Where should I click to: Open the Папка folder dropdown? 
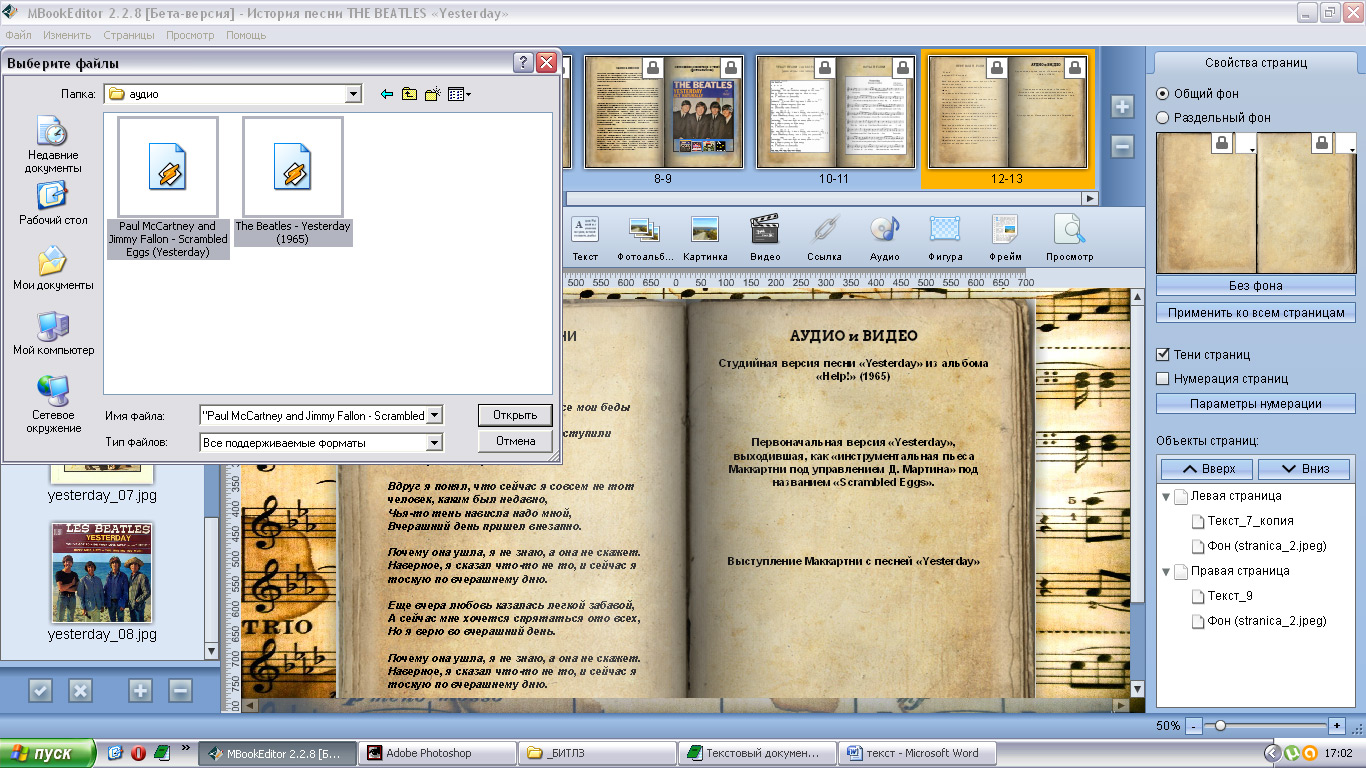tap(352, 94)
